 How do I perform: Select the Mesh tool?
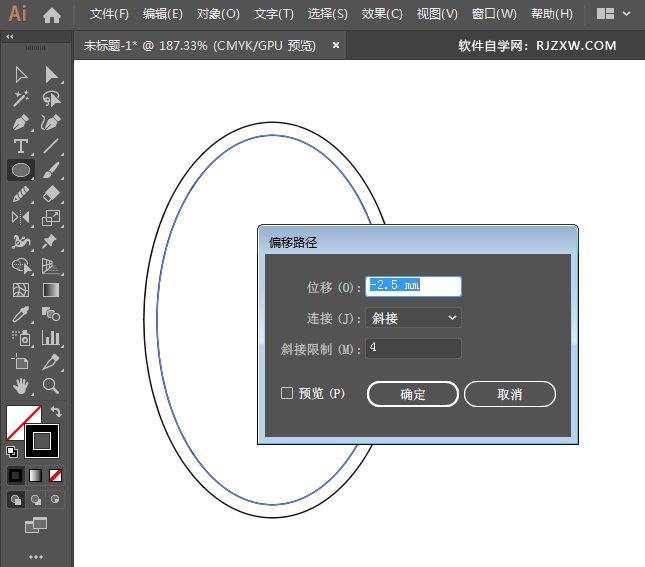coord(21,290)
